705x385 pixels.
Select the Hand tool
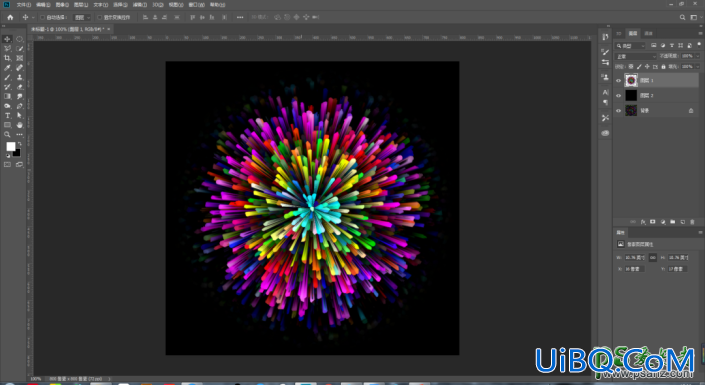click(x=20, y=125)
